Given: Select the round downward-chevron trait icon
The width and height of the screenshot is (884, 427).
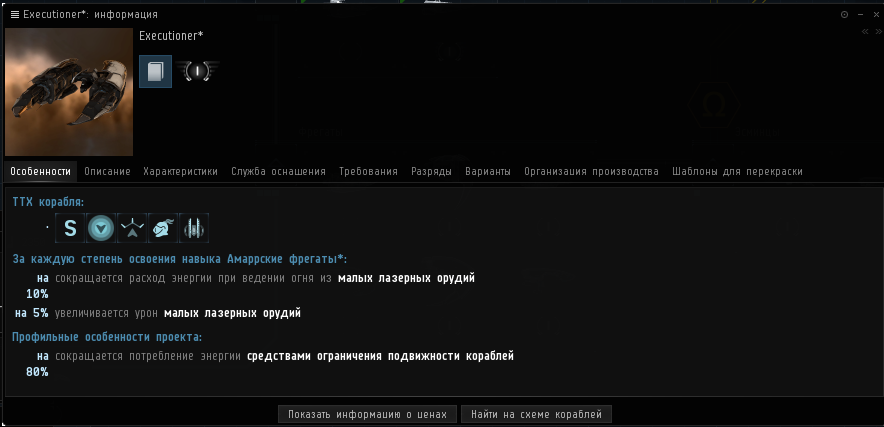Looking at the screenshot, I should [x=100, y=229].
